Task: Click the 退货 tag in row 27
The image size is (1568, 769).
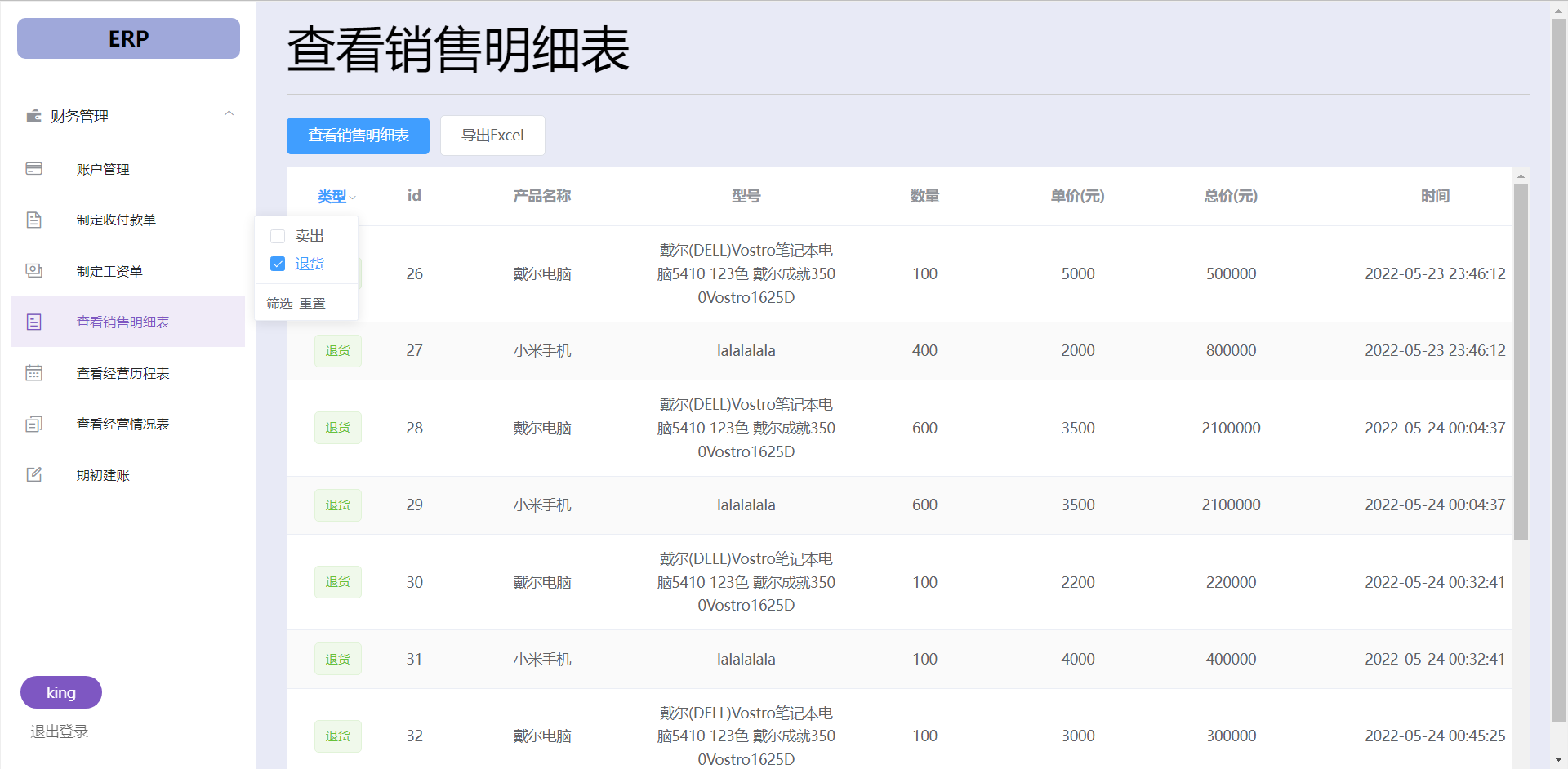Action: 338,350
